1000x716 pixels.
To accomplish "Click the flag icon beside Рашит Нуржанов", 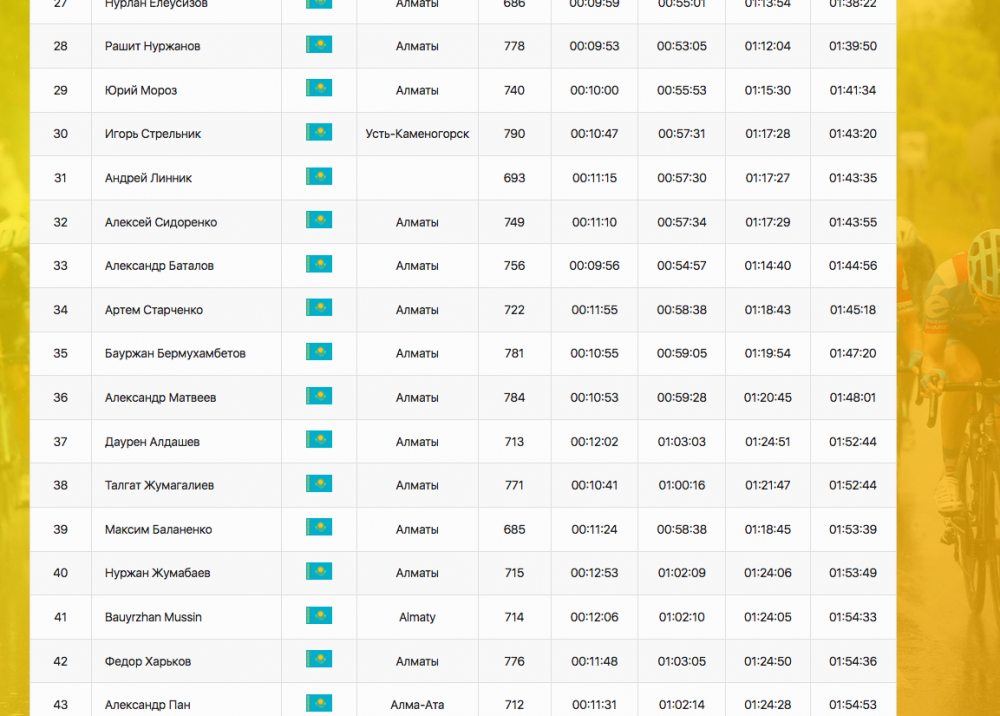I will pos(319,45).
